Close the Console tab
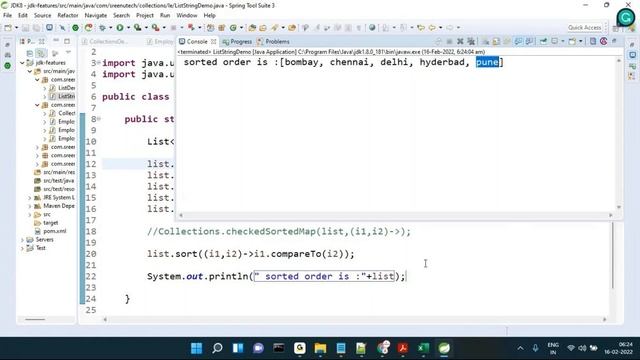The width and height of the screenshot is (640, 360). (213, 42)
